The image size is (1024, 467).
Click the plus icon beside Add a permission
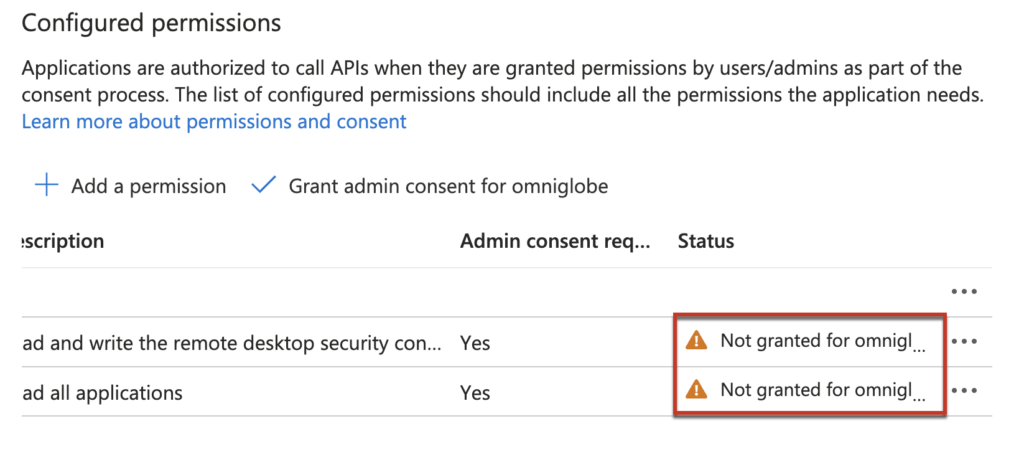click(46, 186)
